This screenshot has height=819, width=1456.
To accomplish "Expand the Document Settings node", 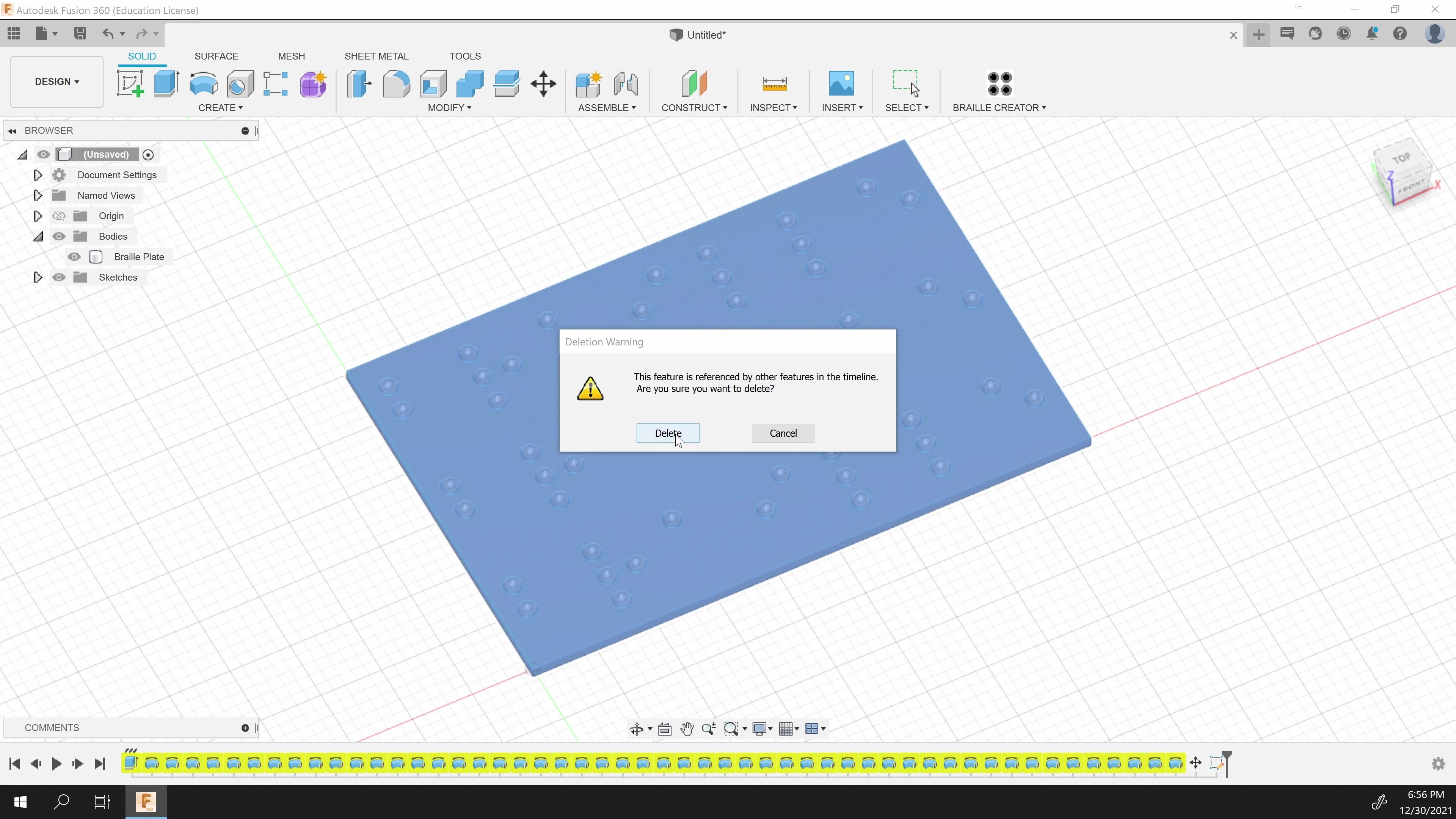I will (37, 175).
